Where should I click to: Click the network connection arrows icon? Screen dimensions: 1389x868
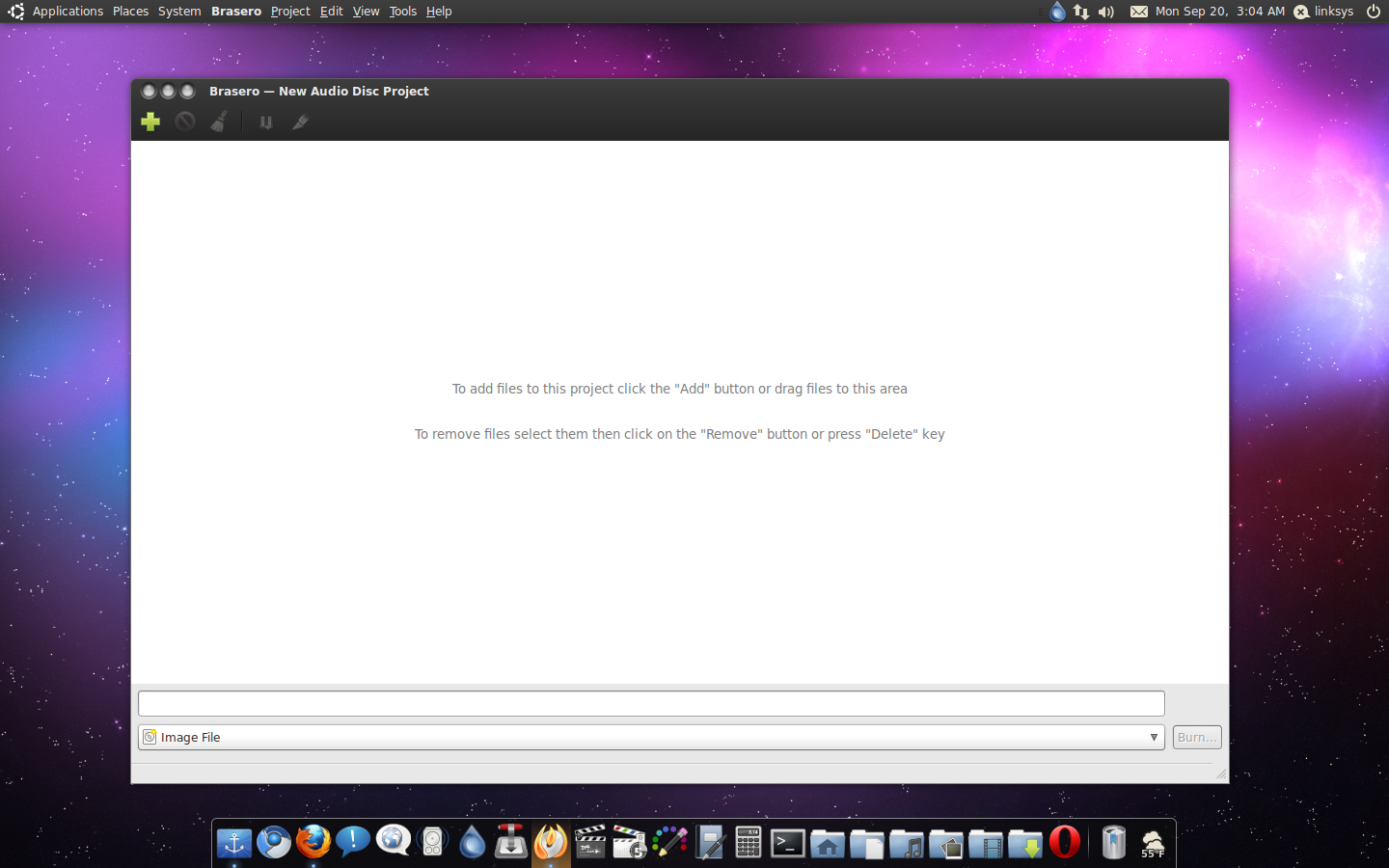click(x=1081, y=12)
